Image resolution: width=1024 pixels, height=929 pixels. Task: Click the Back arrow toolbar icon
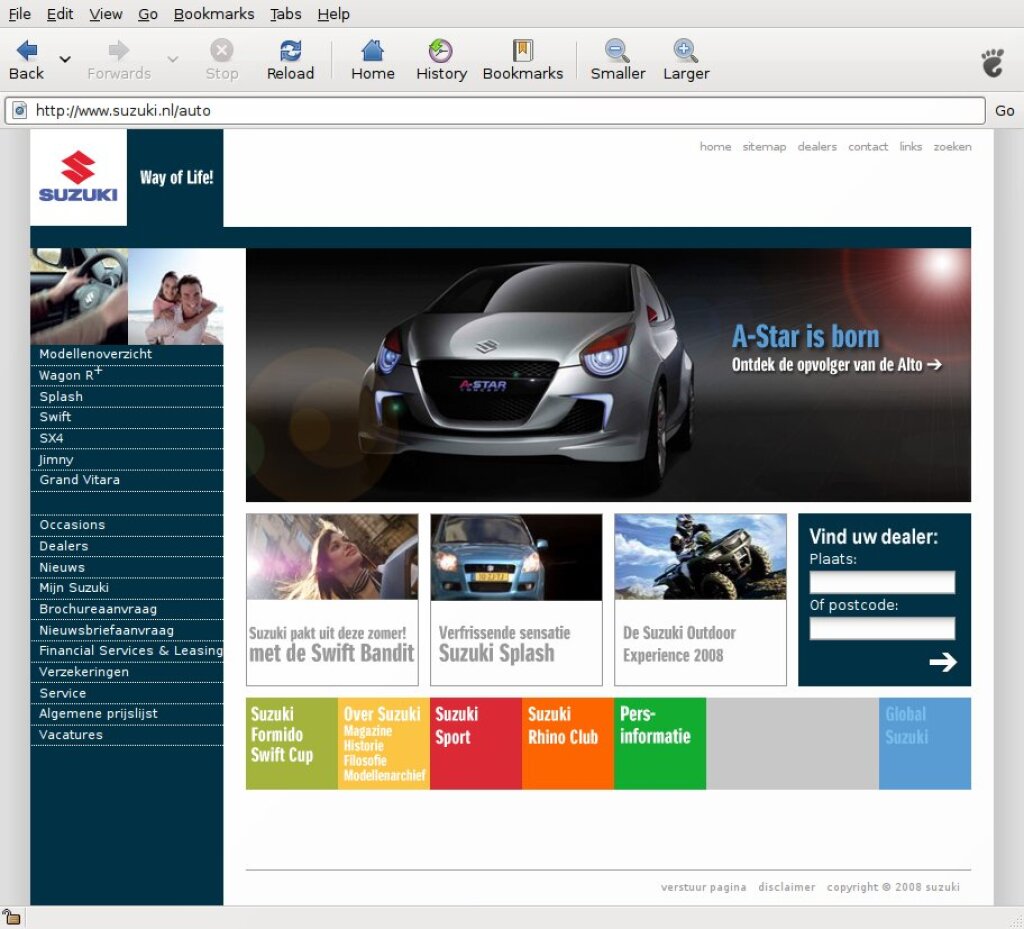27,51
